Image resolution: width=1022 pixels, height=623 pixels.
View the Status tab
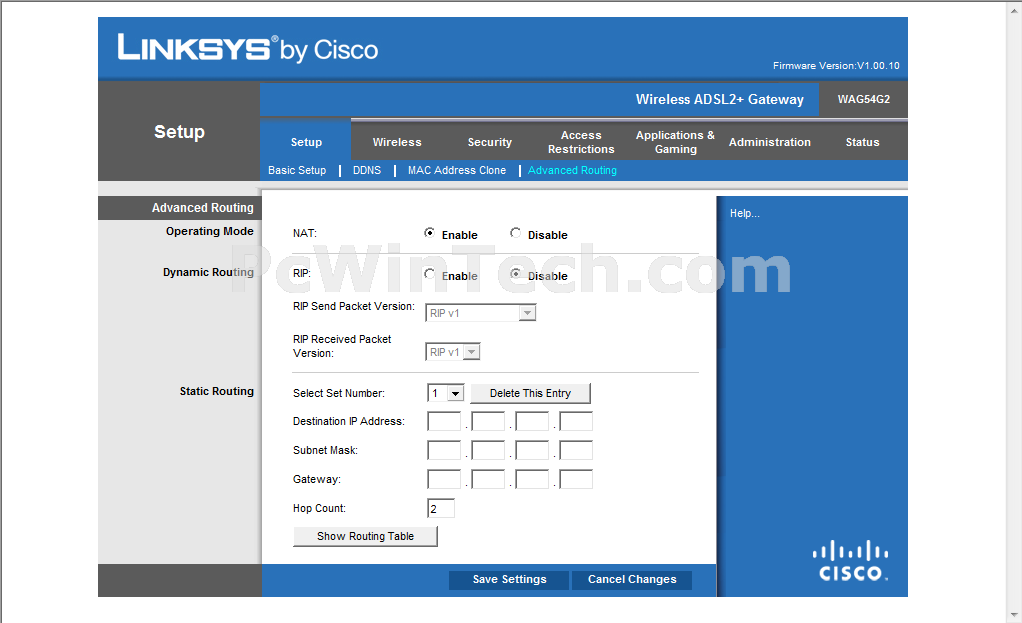[x=862, y=142]
